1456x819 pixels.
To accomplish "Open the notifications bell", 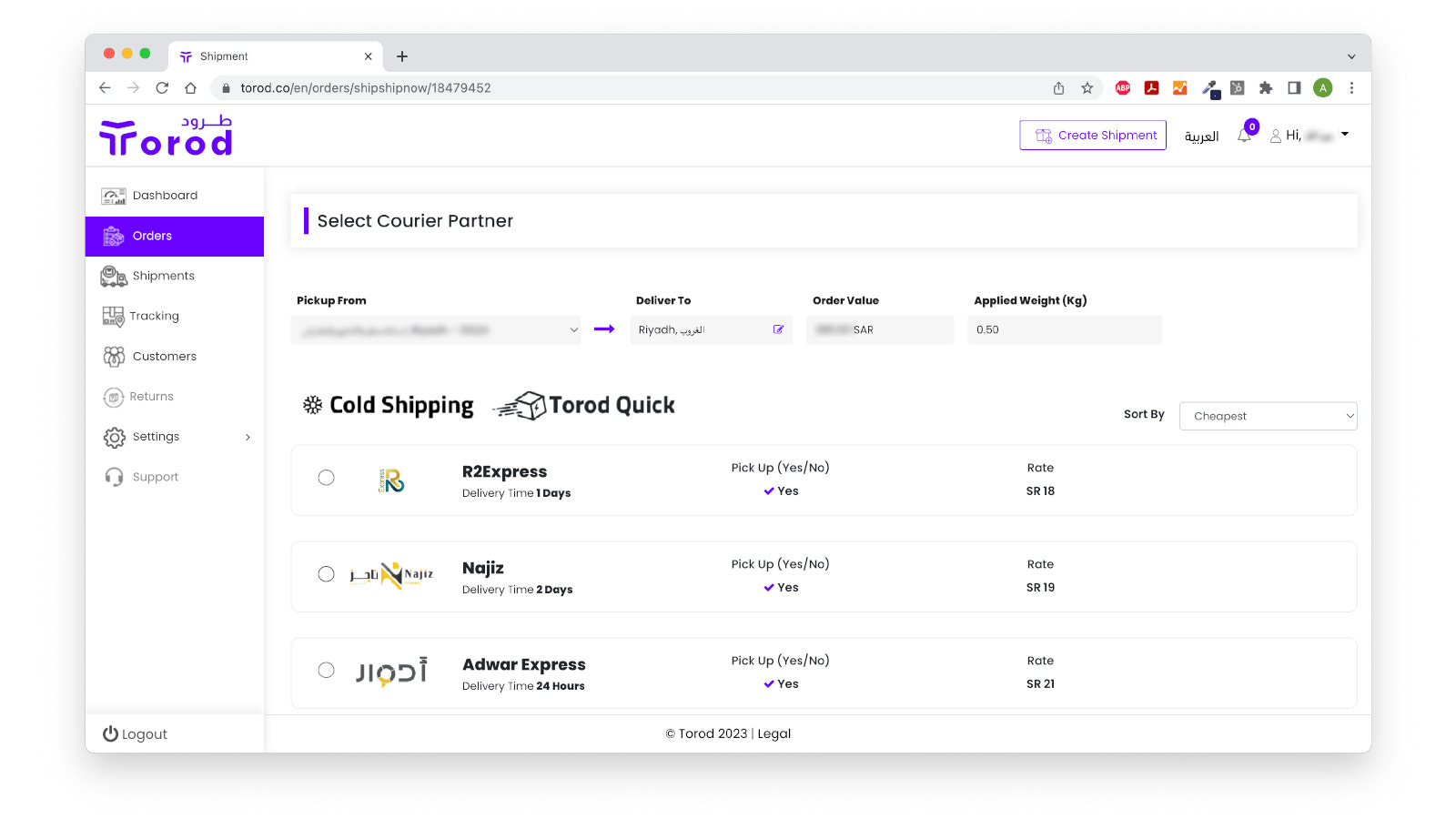I will tap(1244, 136).
